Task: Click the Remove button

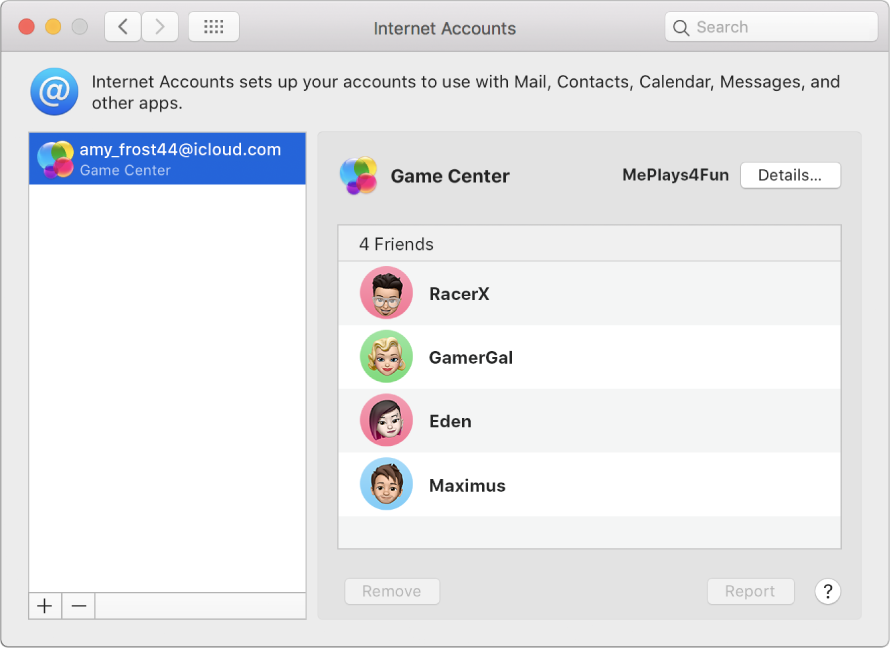Action: (392, 591)
